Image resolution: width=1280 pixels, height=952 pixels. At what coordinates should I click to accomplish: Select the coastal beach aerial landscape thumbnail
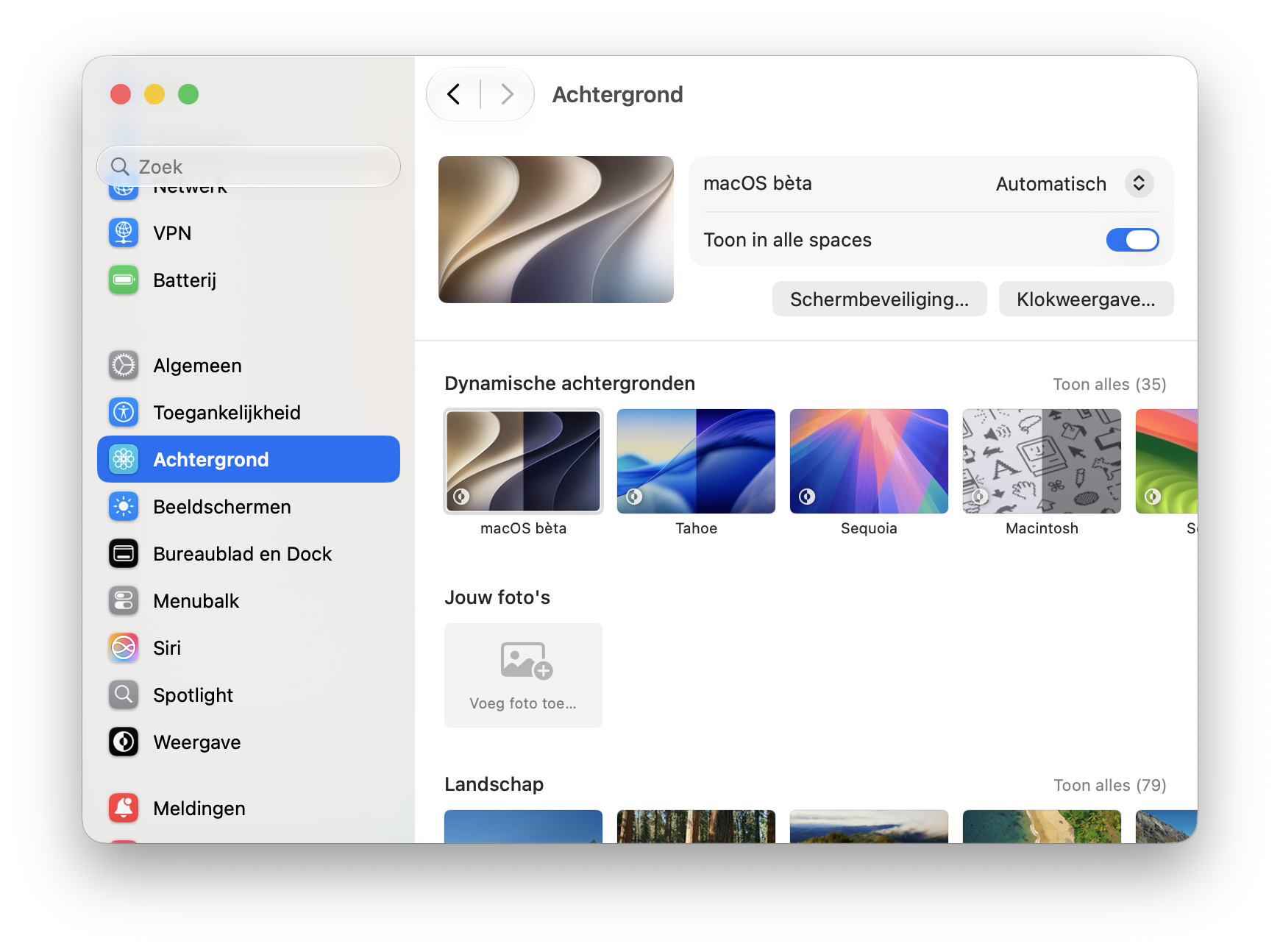1042,826
